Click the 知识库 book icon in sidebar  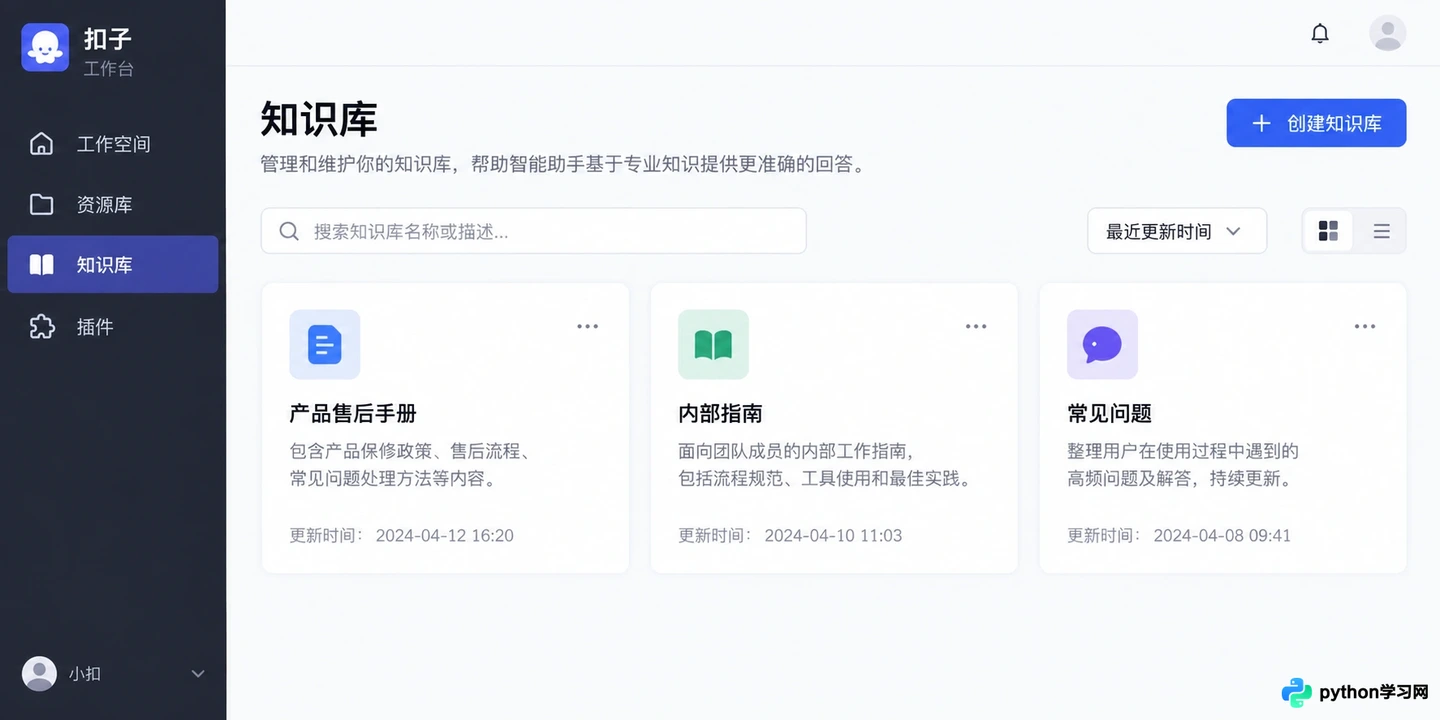click(41, 265)
